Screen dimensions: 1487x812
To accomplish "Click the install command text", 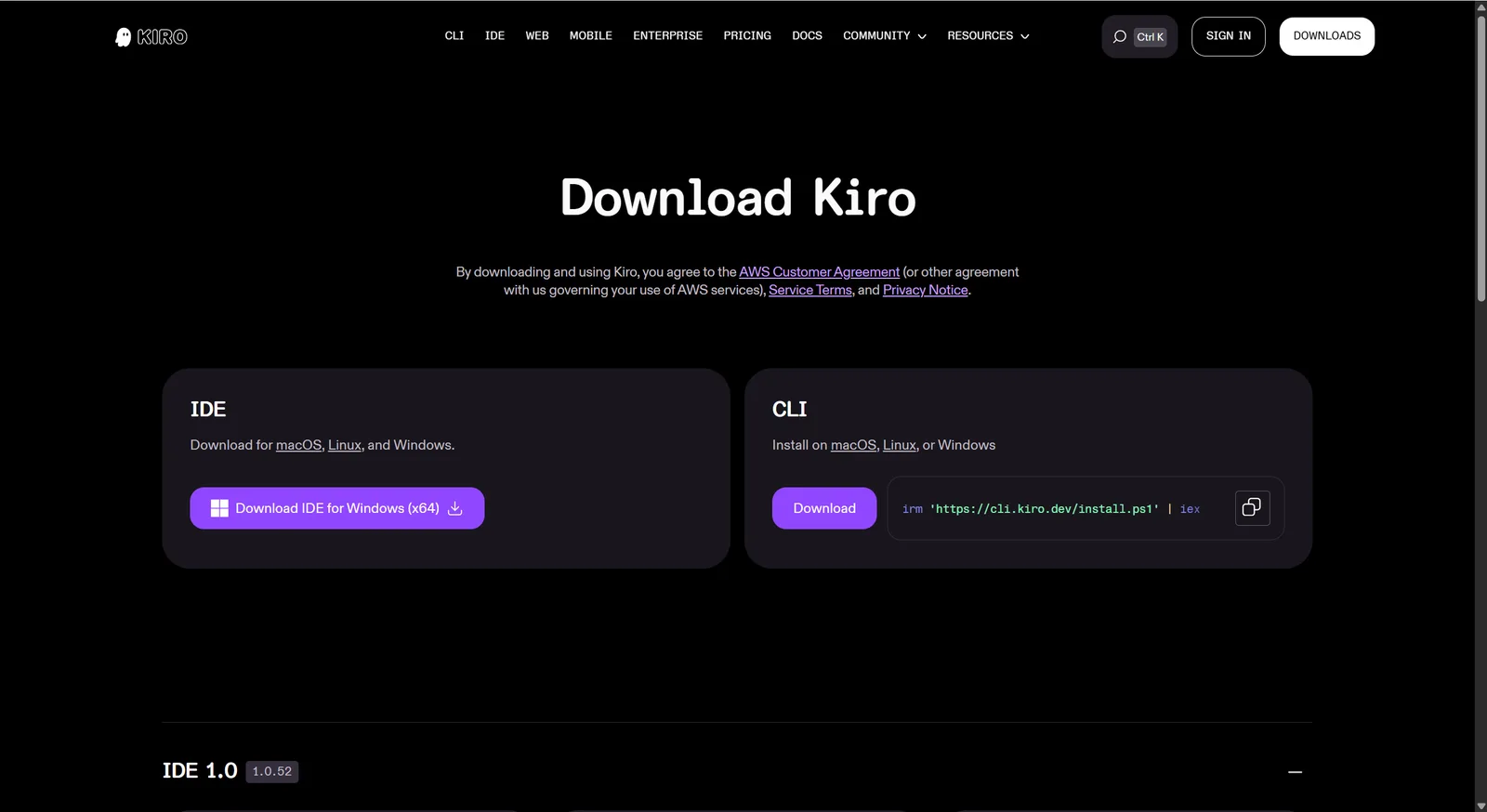I will click(1051, 509).
